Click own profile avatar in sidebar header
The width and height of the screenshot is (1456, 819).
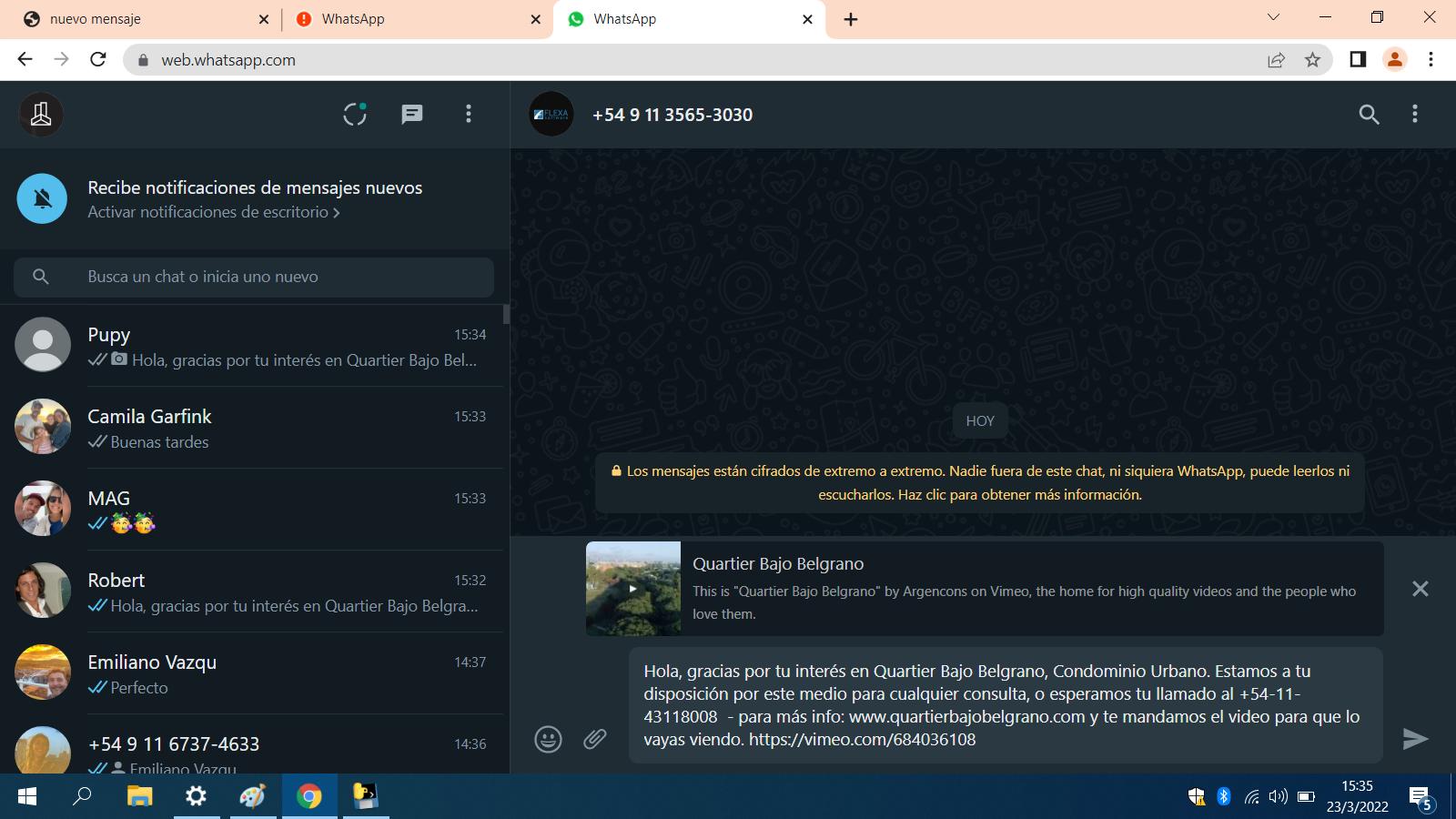pos(41,114)
